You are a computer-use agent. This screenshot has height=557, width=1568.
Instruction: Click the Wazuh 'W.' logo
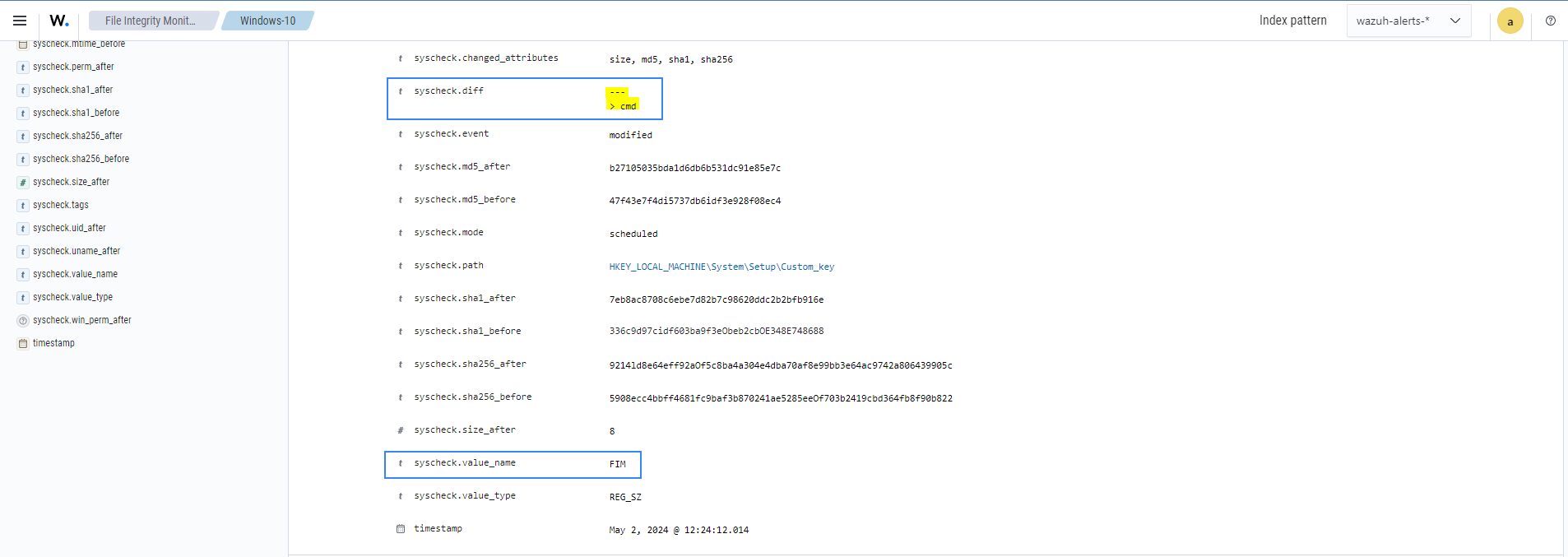(x=58, y=21)
